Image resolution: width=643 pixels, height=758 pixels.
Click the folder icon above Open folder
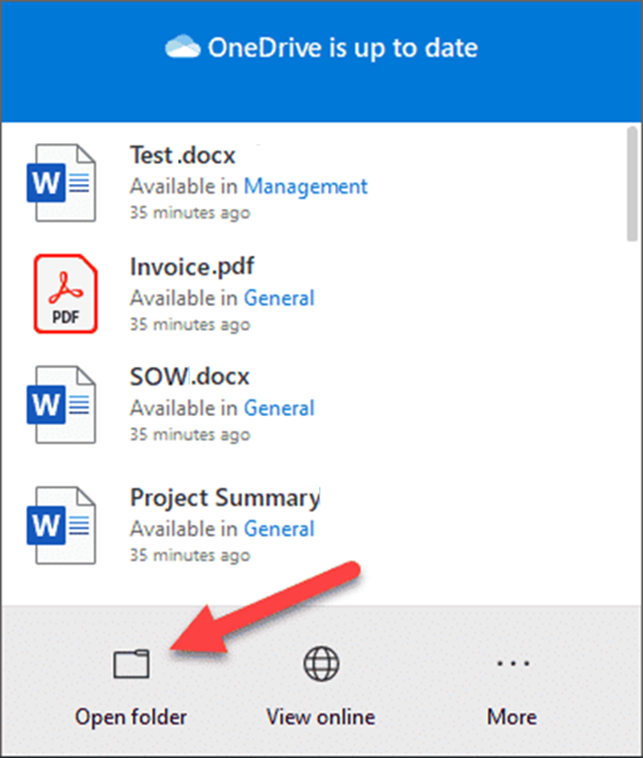point(131,663)
